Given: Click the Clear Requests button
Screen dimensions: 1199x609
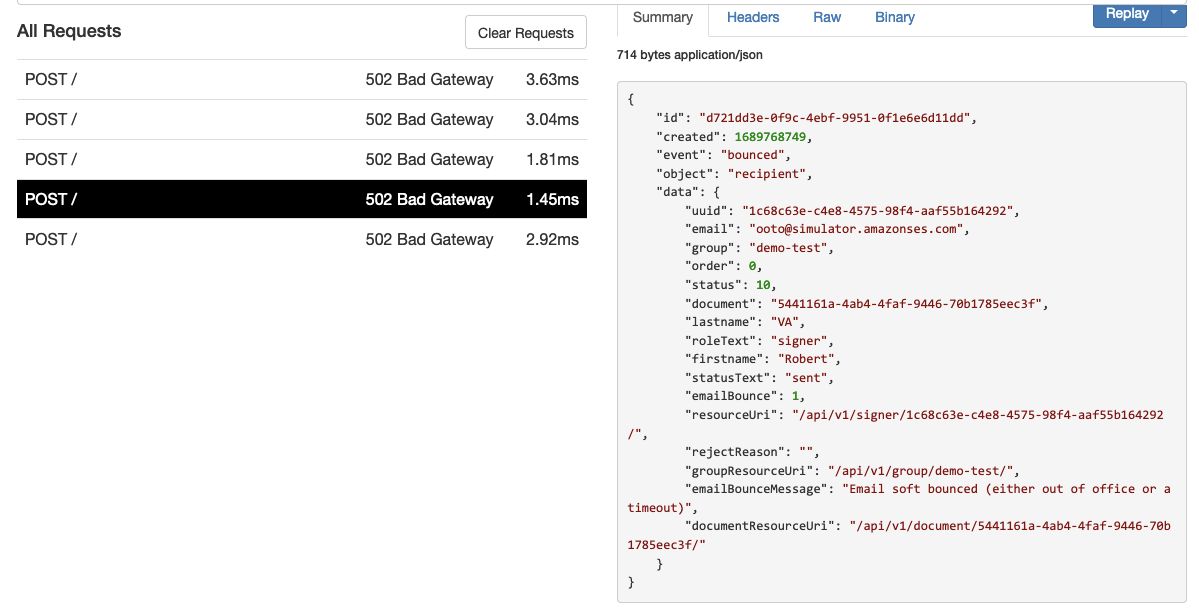Looking at the screenshot, I should click(525, 32).
